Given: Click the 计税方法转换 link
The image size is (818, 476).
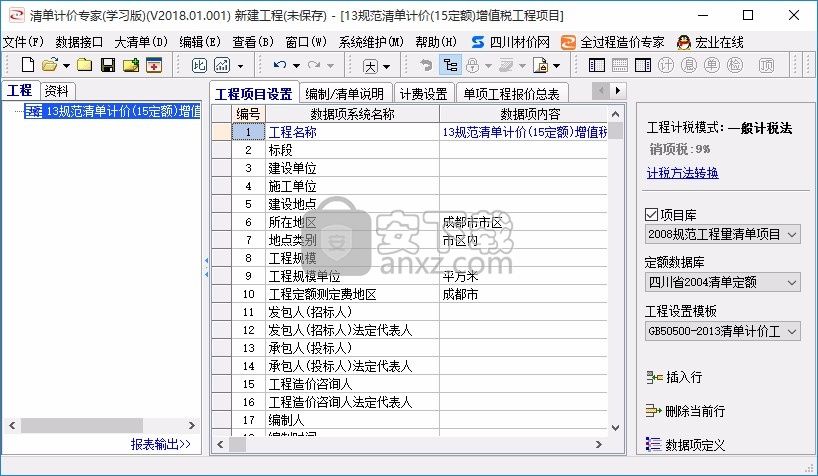Looking at the screenshot, I should coord(682,173).
